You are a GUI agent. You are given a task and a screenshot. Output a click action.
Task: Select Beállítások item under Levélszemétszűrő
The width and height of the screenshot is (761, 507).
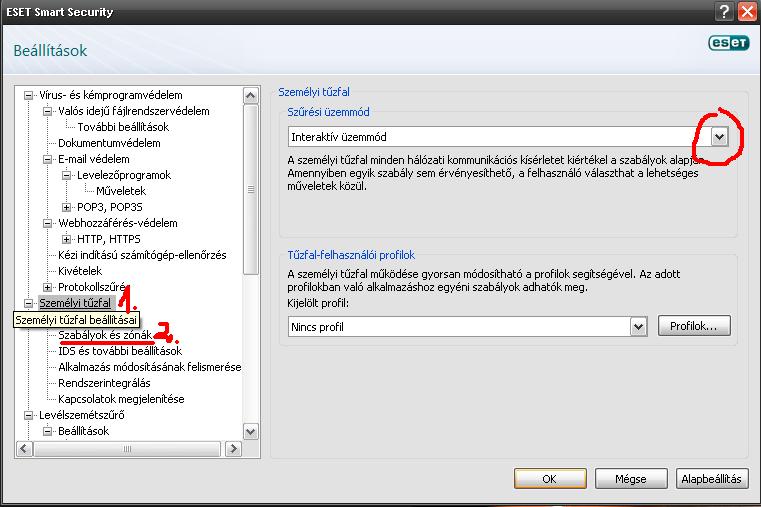tap(83, 431)
